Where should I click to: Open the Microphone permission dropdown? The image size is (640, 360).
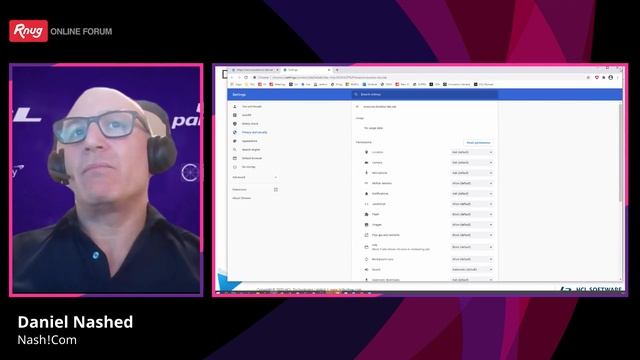pyautogui.click(x=472, y=173)
